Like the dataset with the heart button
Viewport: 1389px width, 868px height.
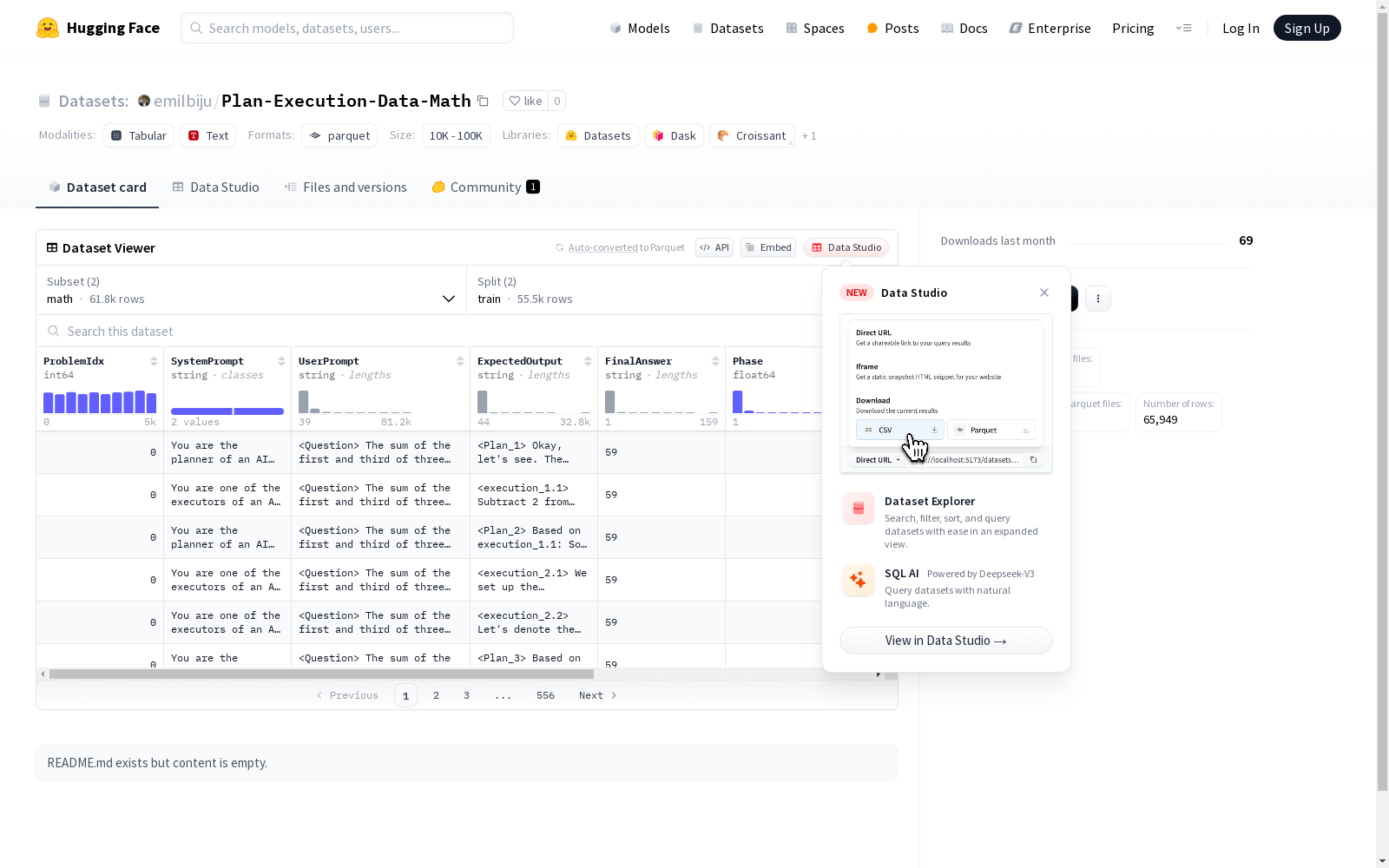pos(525,101)
